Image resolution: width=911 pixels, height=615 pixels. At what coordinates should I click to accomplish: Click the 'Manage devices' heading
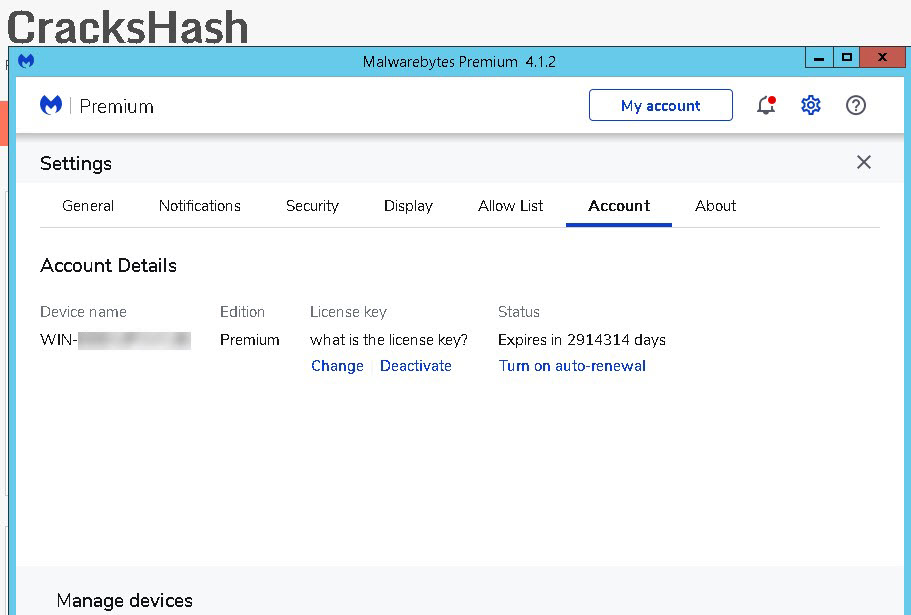click(124, 600)
